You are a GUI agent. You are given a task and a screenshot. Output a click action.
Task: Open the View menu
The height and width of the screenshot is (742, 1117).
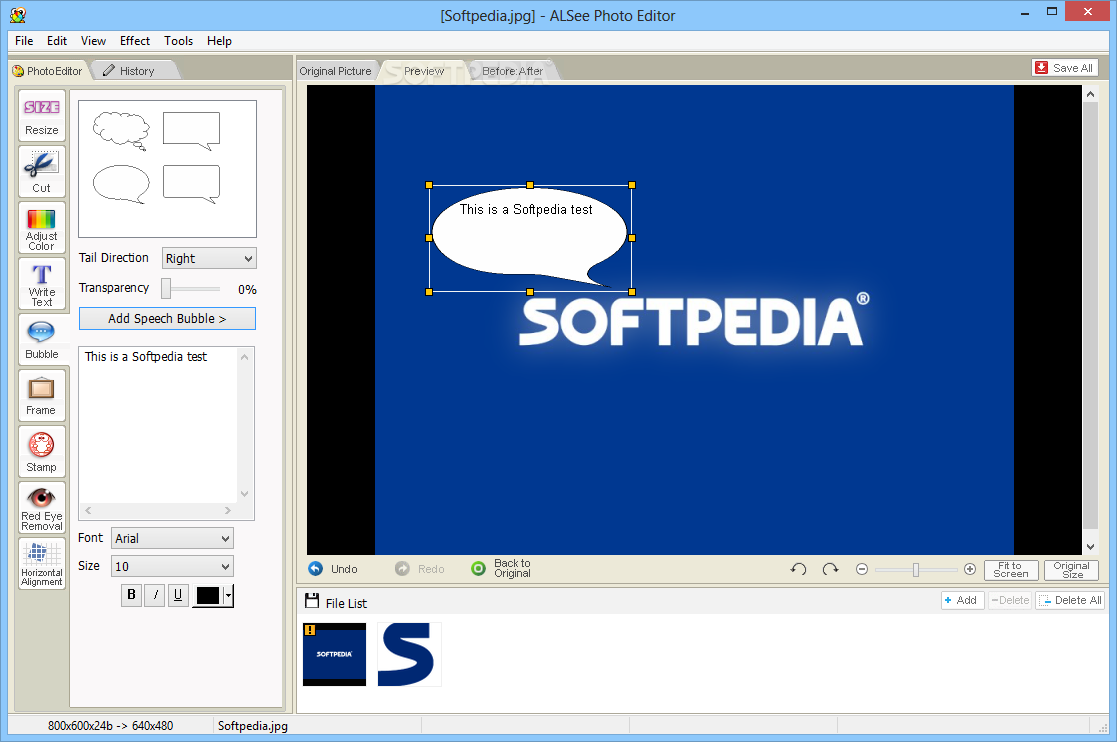point(93,41)
